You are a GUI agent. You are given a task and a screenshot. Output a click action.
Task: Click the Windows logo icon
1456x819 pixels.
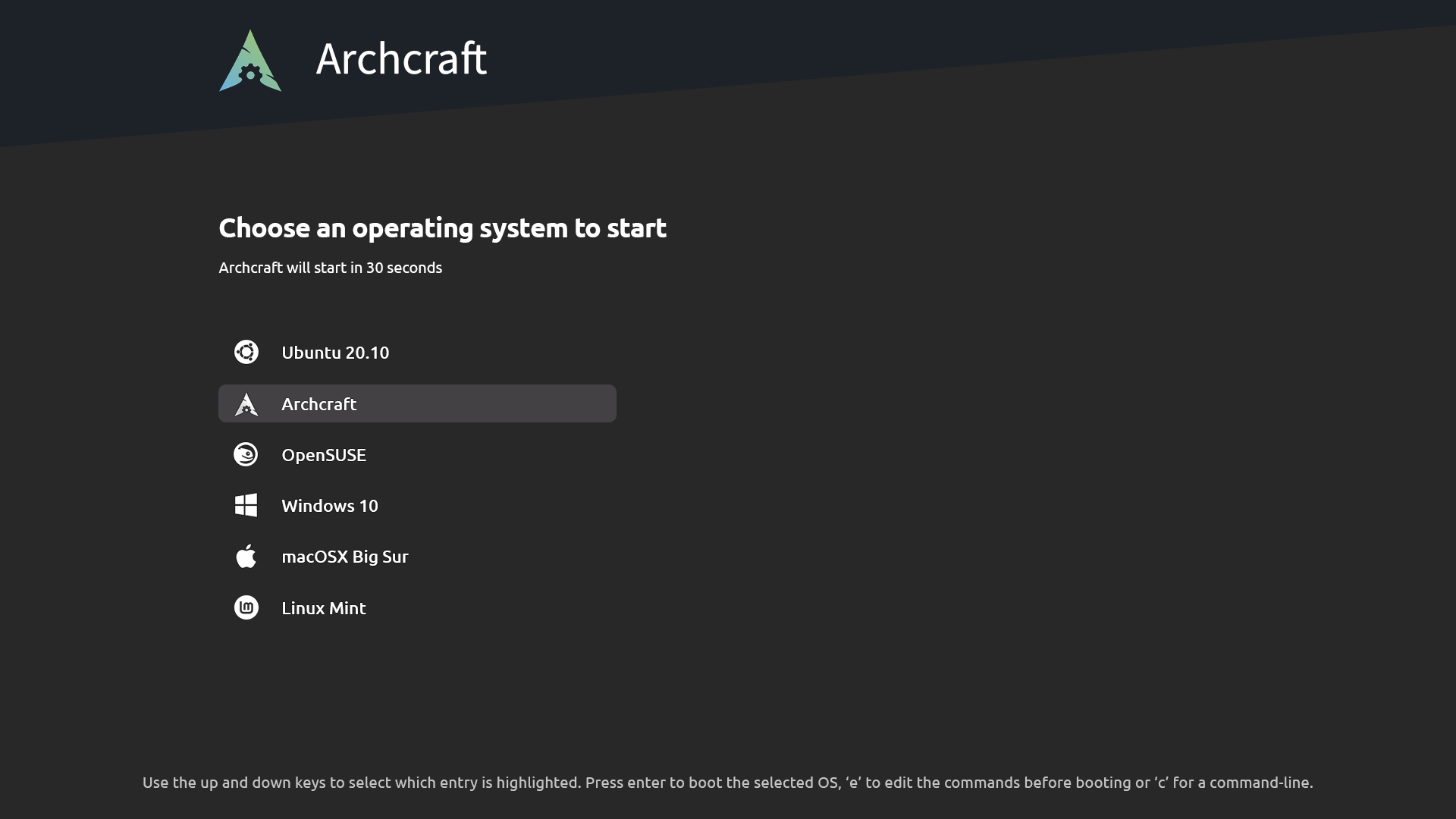tap(246, 505)
